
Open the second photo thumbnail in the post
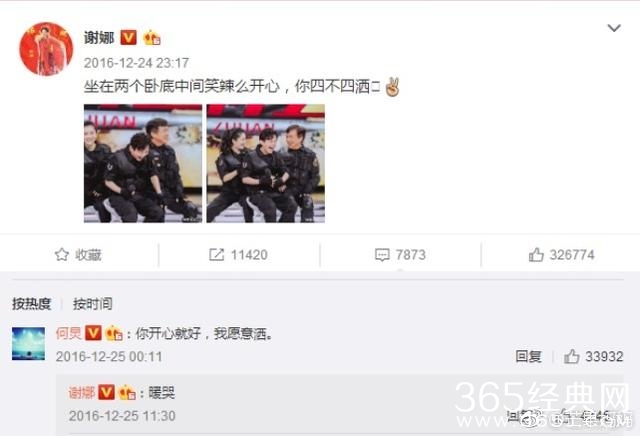266,163
